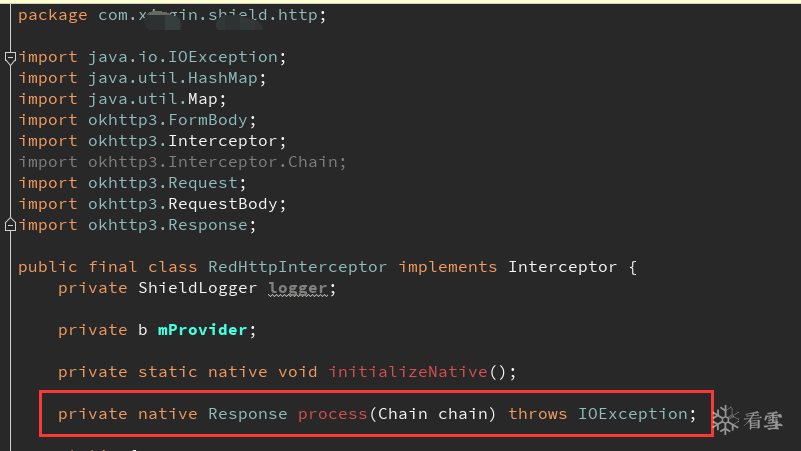This screenshot has height=451, width=801.
Task: Click the snowflake watermark logo
Action: tap(726, 420)
